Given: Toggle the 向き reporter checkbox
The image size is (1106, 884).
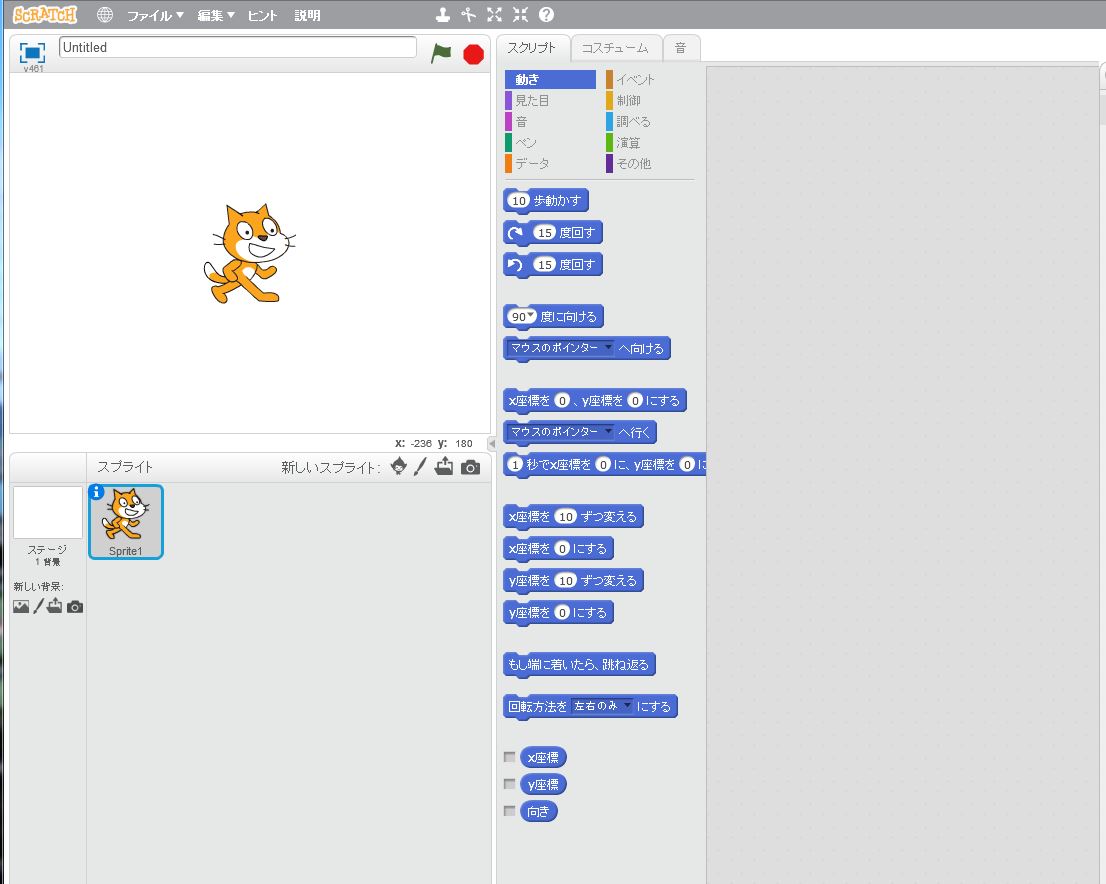Looking at the screenshot, I should (x=510, y=811).
